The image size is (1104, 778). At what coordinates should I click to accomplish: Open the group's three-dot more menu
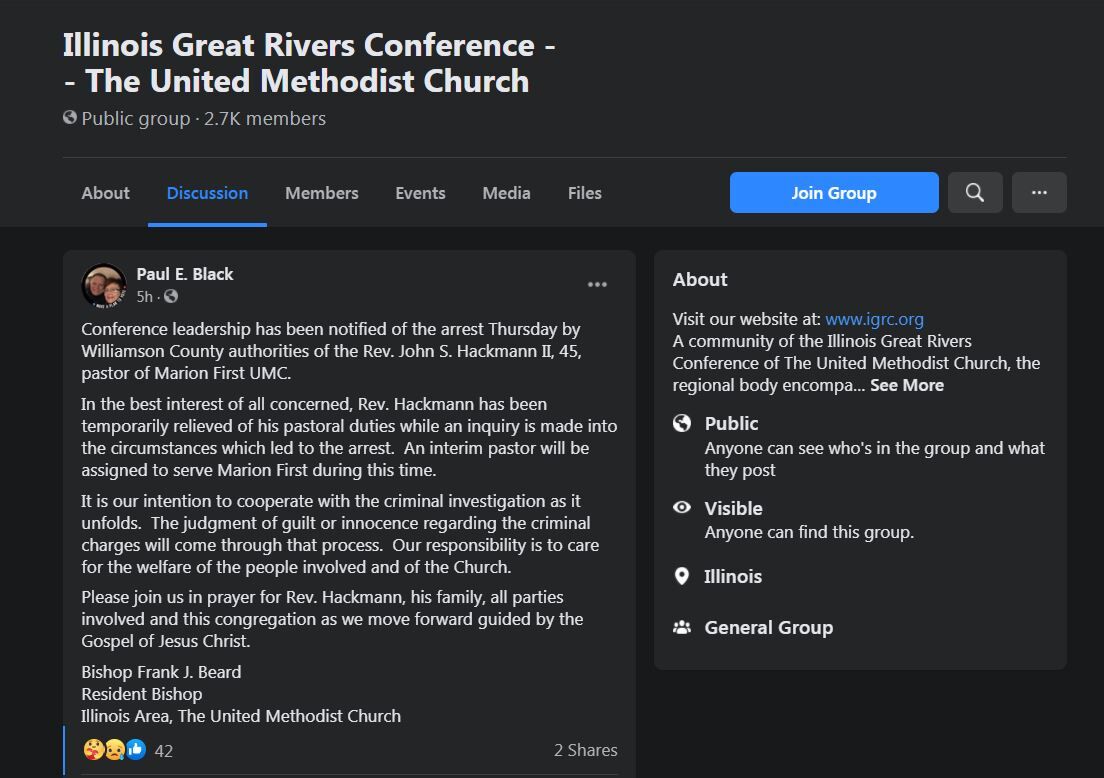[1039, 193]
